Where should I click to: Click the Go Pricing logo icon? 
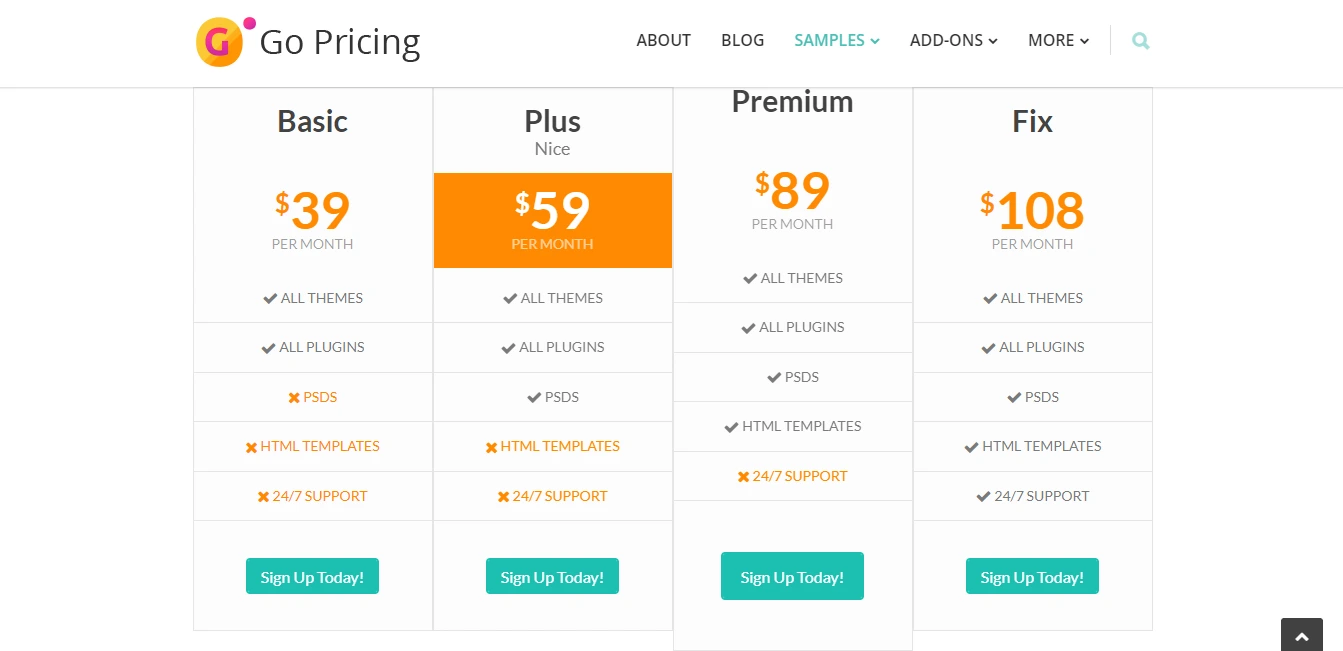(221, 42)
